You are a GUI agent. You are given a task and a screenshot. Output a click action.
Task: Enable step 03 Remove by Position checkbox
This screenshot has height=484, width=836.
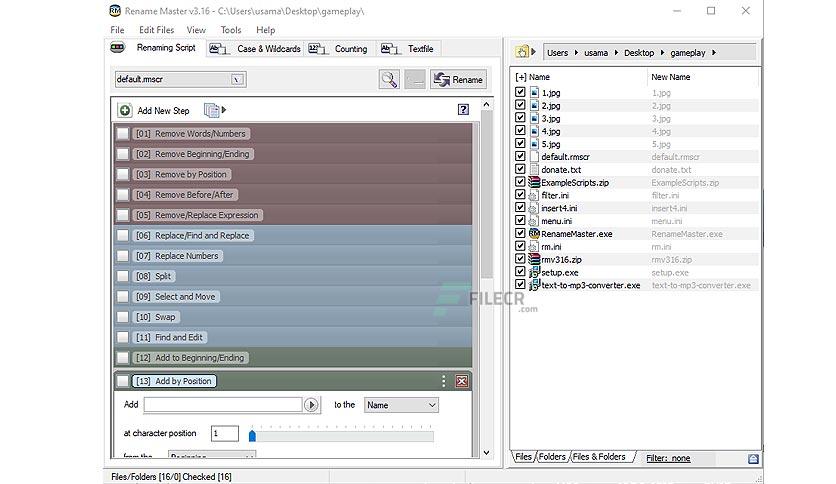coord(123,174)
